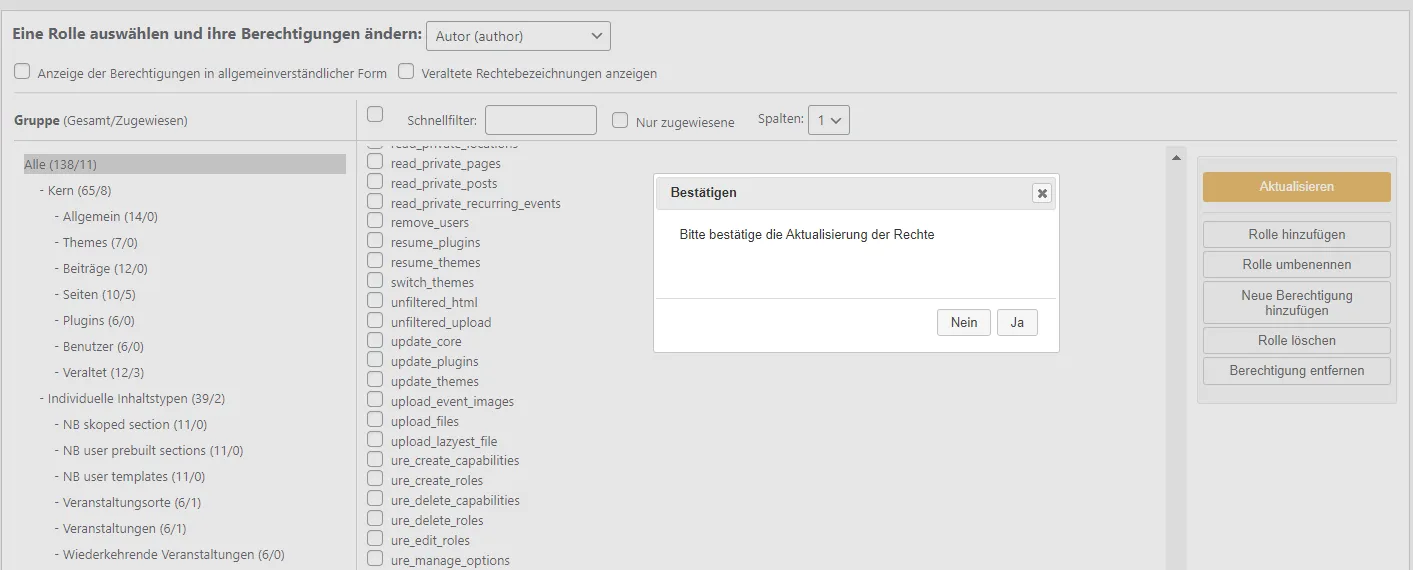Decline the update with the Nein button
This screenshot has width=1413, height=570.
pos(964,322)
